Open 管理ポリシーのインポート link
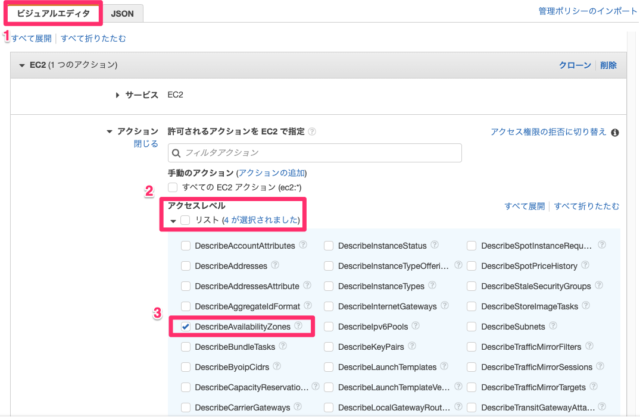Image resolution: width=640 pixels, height=420 pixels. tap(587, 11)
